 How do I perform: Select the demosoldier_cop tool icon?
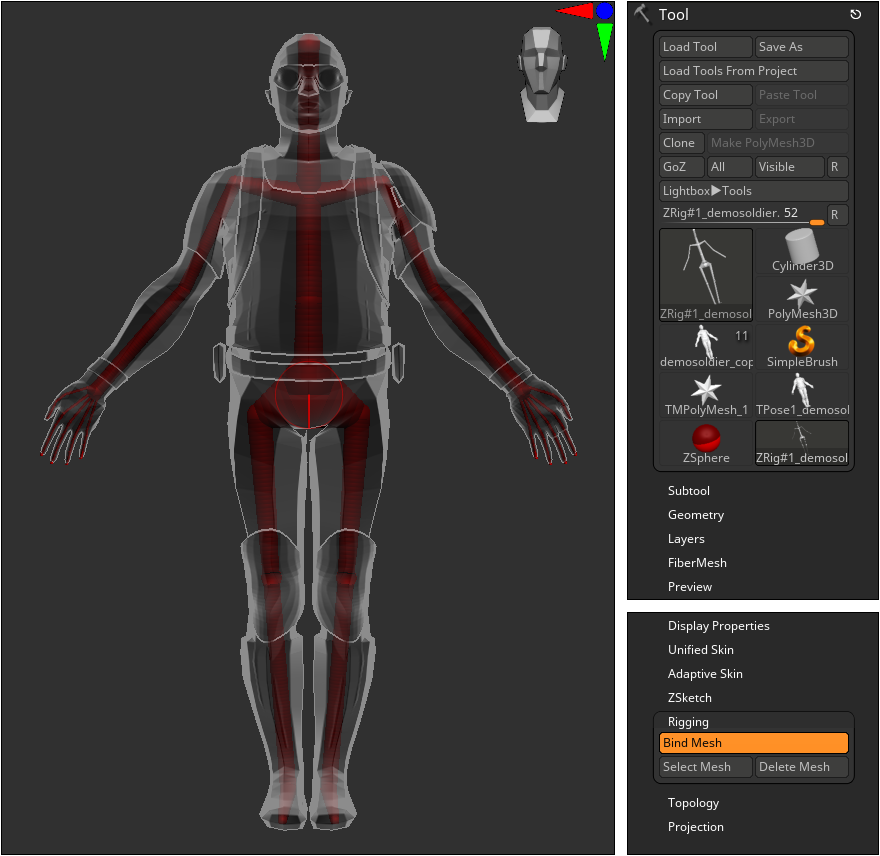705,347
